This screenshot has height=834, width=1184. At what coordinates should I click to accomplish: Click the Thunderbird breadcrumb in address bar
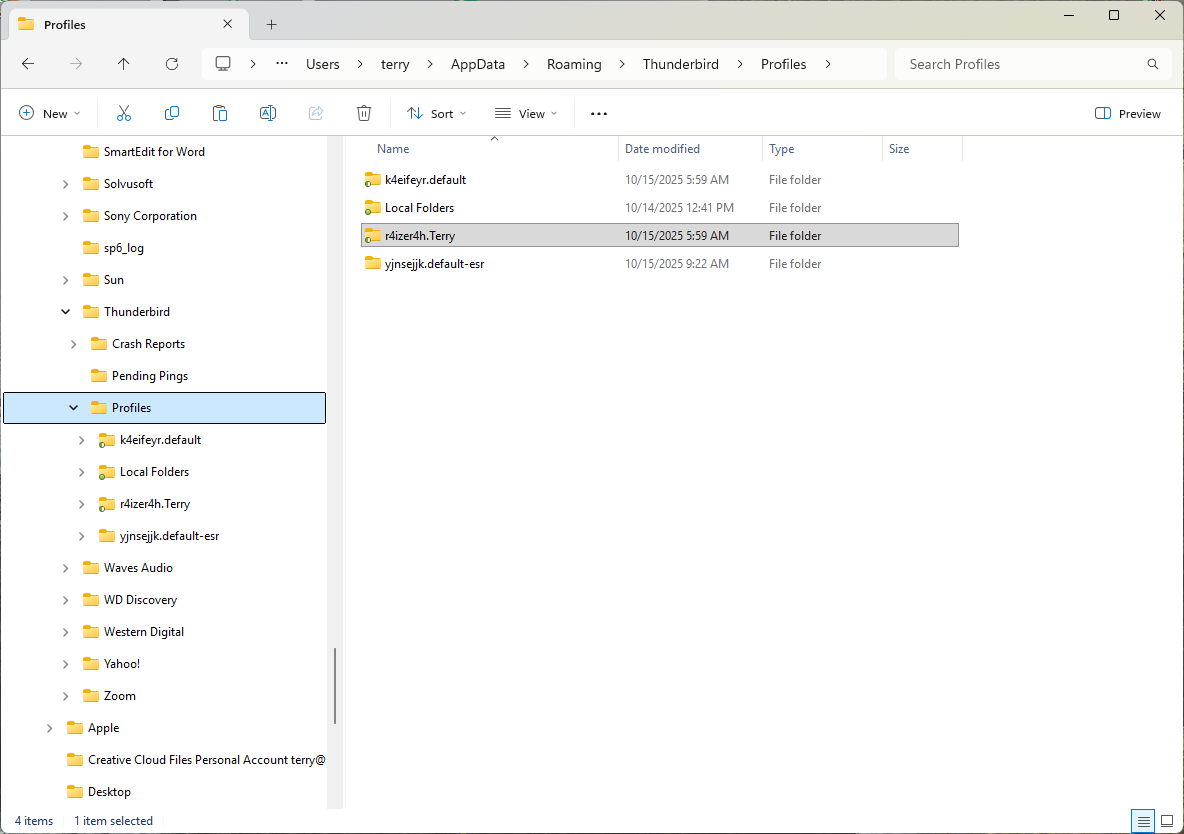click(x=680, y=64)
